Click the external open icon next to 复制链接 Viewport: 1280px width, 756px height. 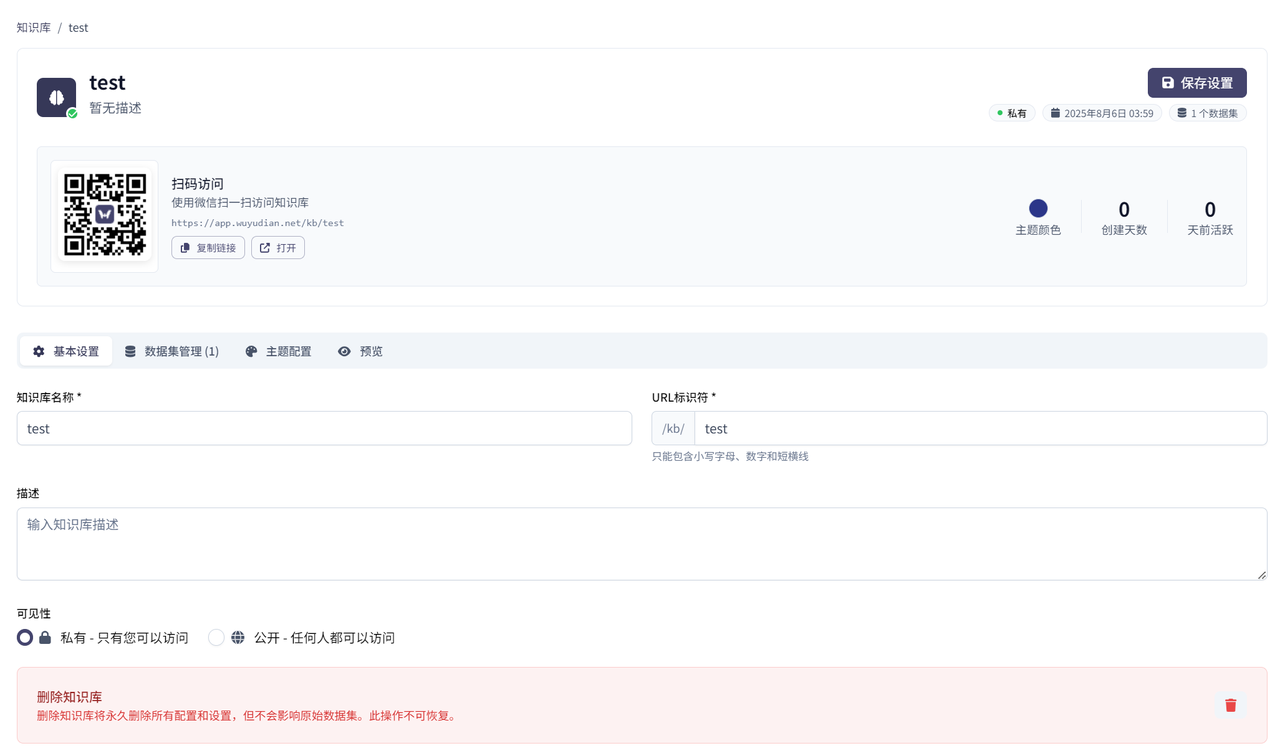click(265, 247)
